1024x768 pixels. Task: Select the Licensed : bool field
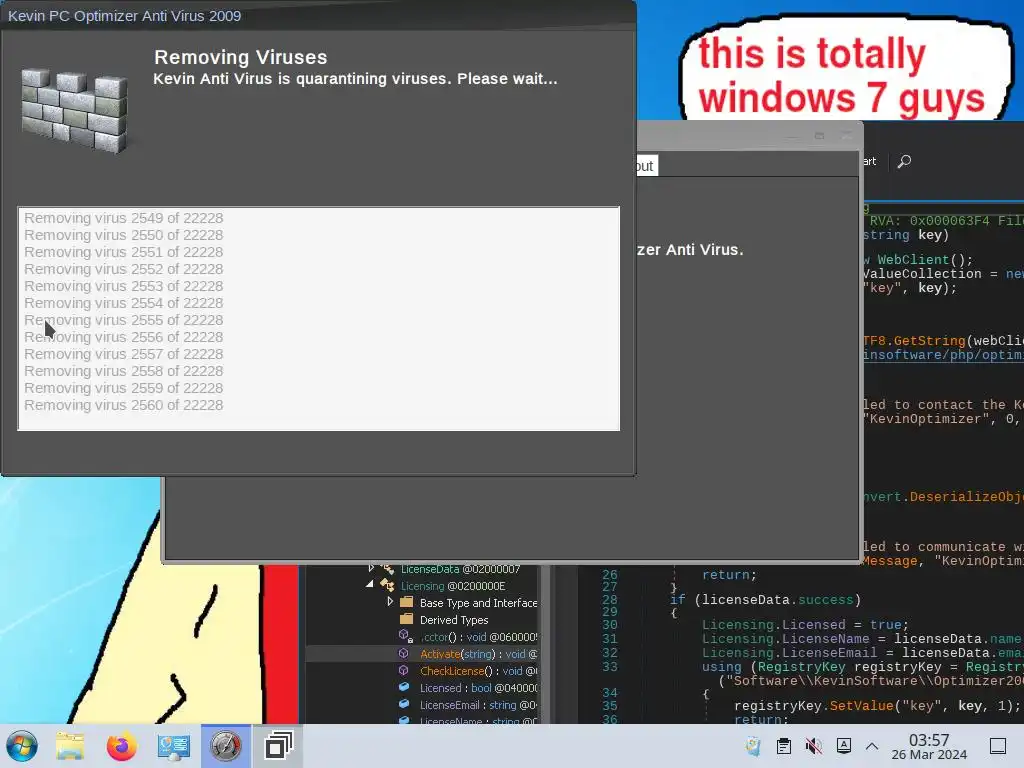coord(478,688)
